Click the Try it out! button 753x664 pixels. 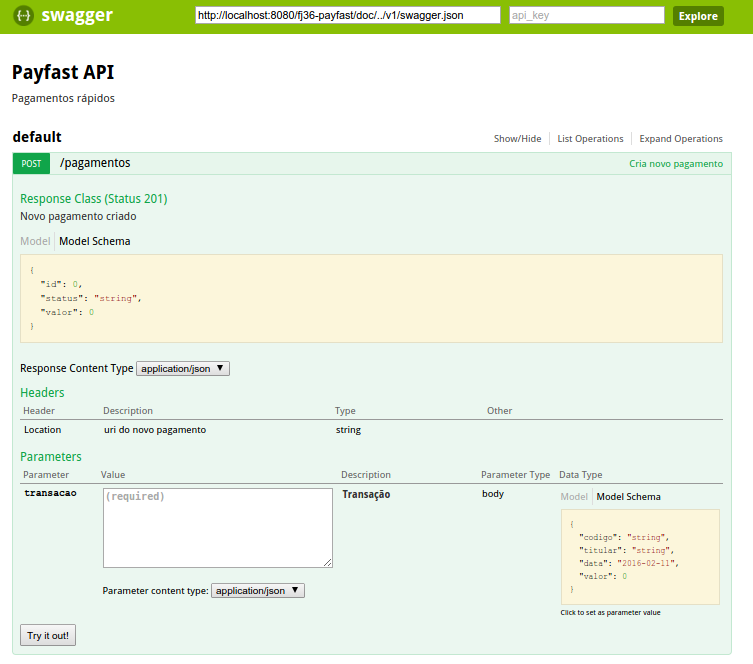(x=48, y=635)
